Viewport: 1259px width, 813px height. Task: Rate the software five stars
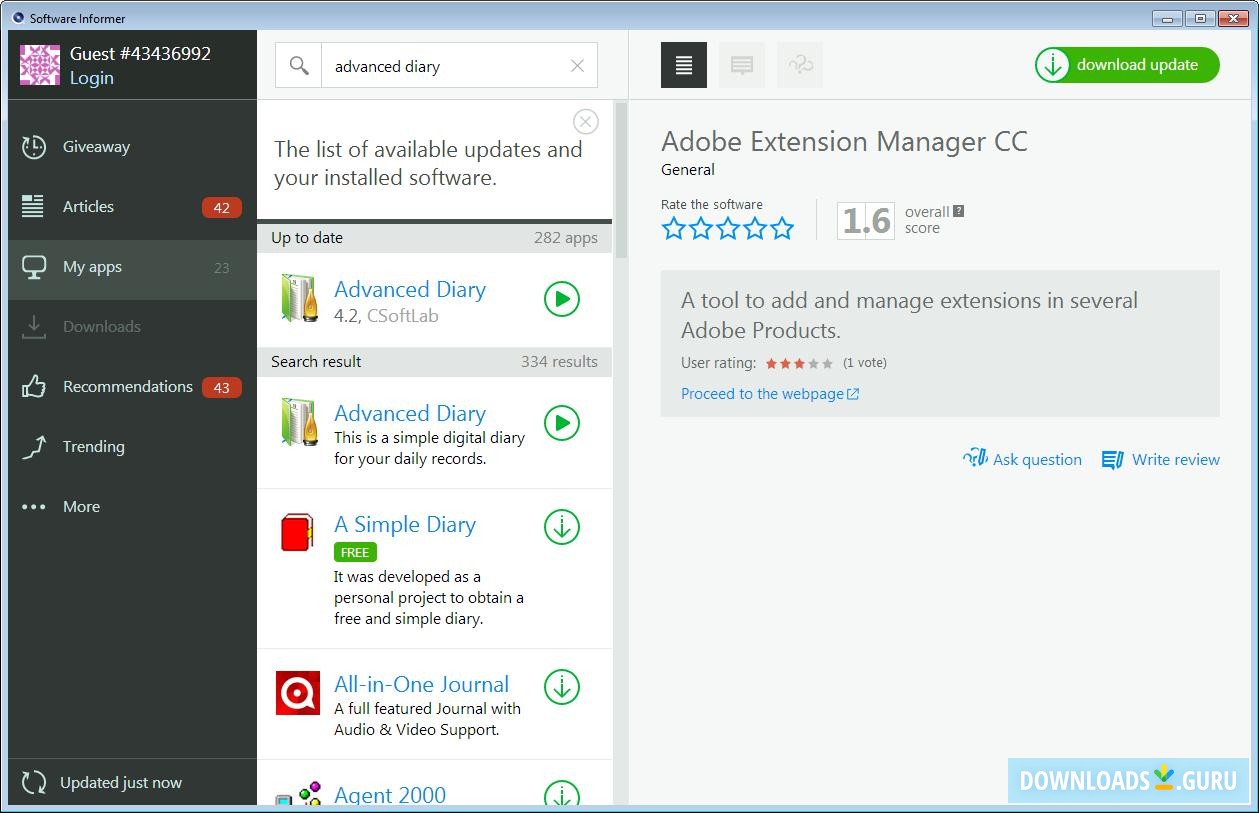[x=782, y=229]
